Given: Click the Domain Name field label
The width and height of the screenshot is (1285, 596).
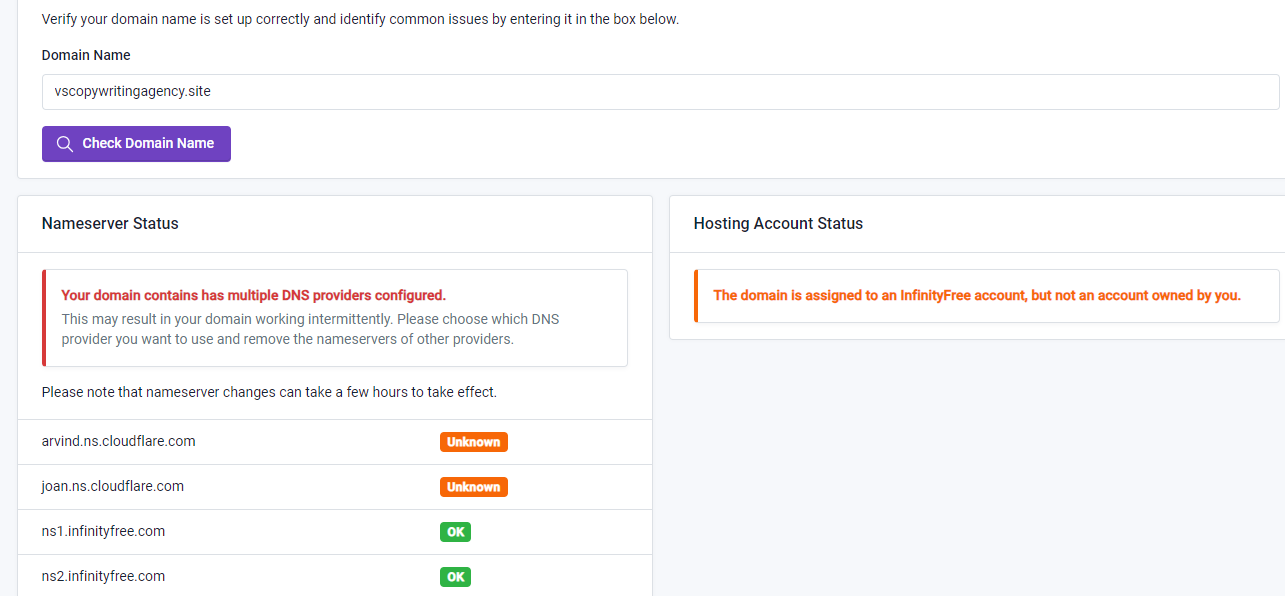Looking at the screenshot, I should click(x=86, y=55).
